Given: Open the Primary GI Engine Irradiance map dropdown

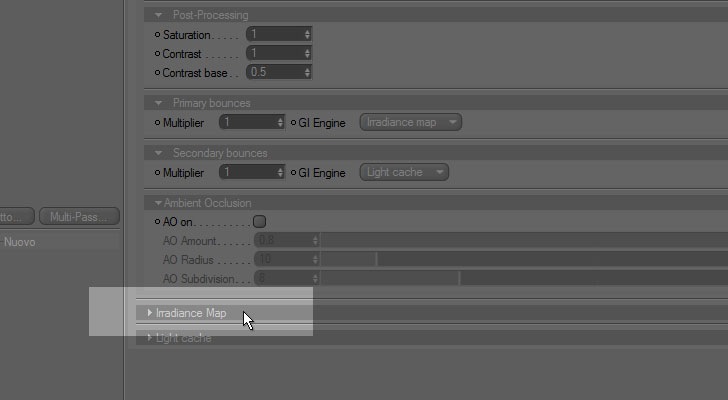Looking at the screenshot, I should (410, 123).
